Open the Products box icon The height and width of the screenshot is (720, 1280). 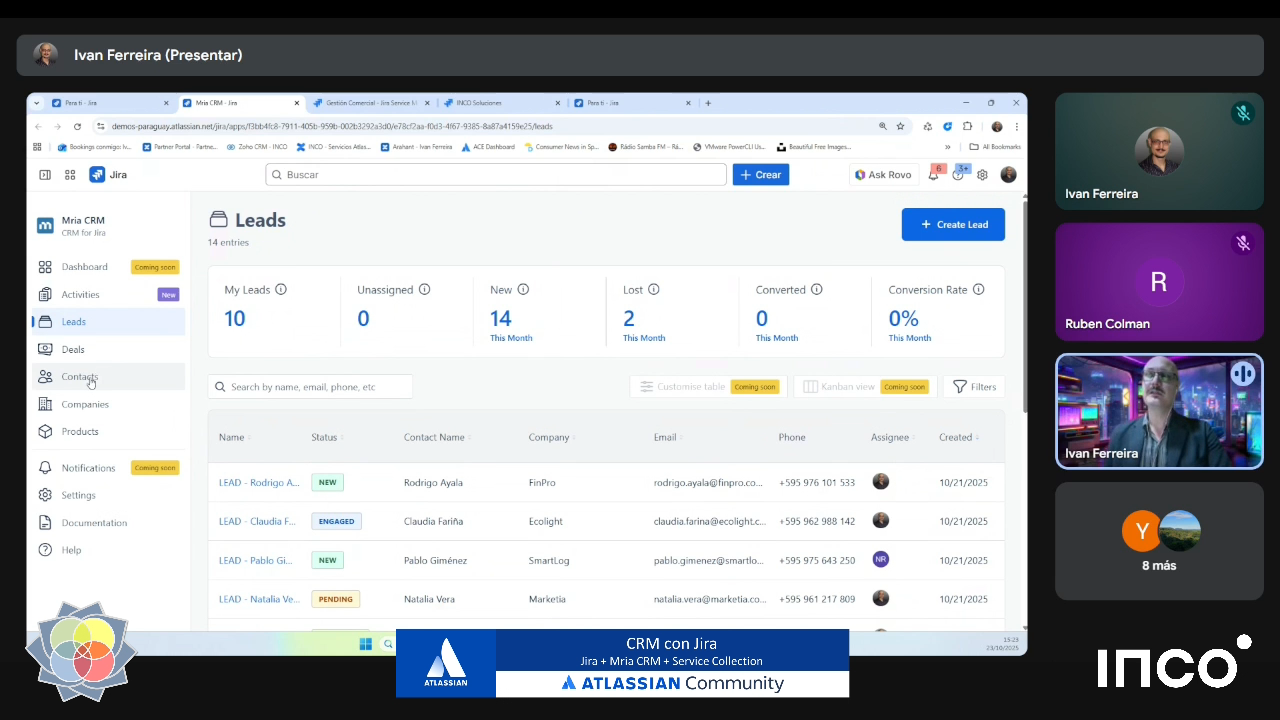coord(45,432)
